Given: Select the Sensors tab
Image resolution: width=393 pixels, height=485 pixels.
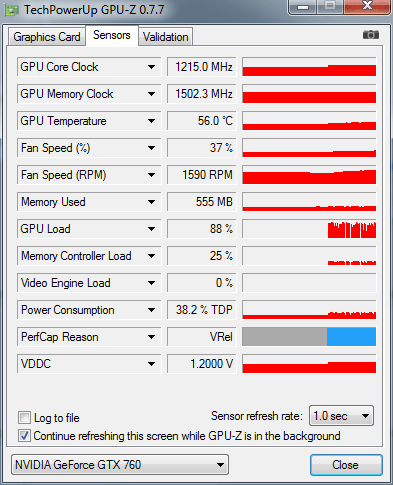Looking at the screenshot, I should (112, 35).
